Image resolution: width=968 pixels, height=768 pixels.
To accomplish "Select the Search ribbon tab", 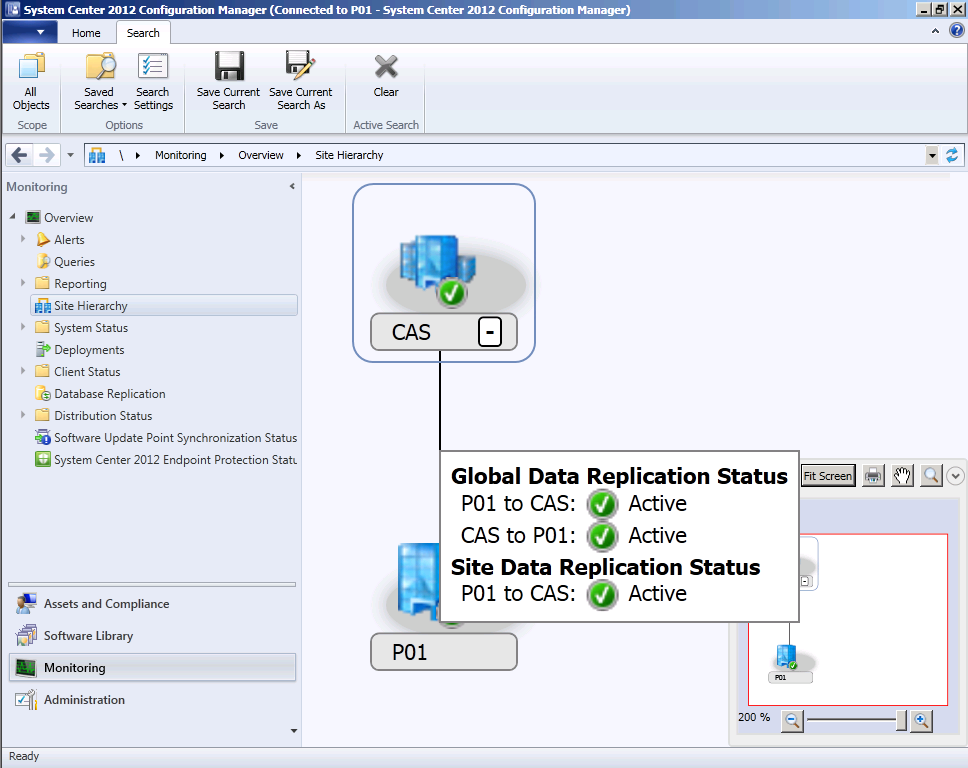I will point(143,33).
